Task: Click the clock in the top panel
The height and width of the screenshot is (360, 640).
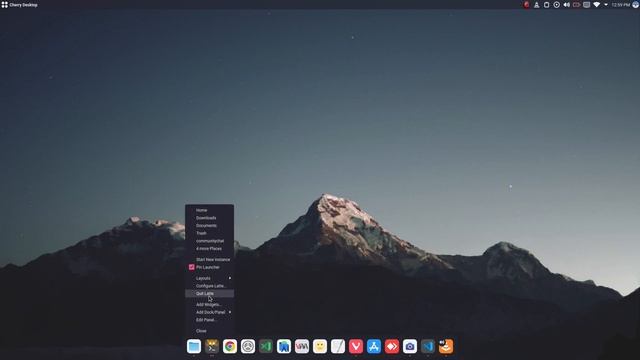Action: pyautogui.click(x=620, y=5)
